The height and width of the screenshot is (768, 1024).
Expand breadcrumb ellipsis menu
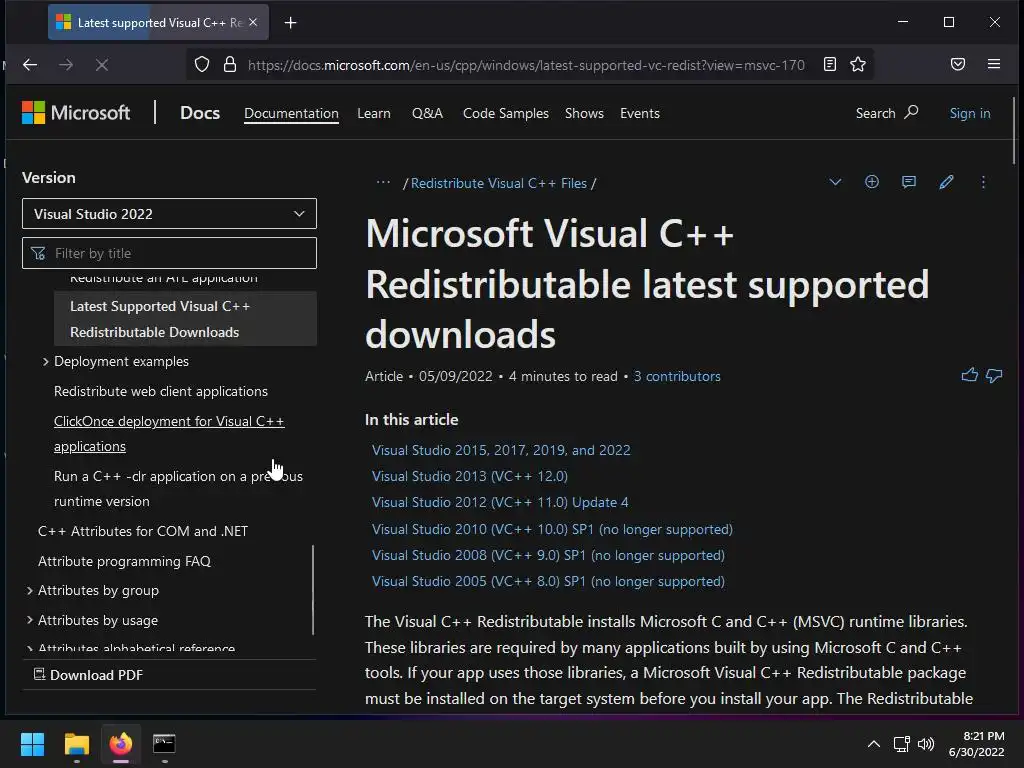(x=383, y=183)
